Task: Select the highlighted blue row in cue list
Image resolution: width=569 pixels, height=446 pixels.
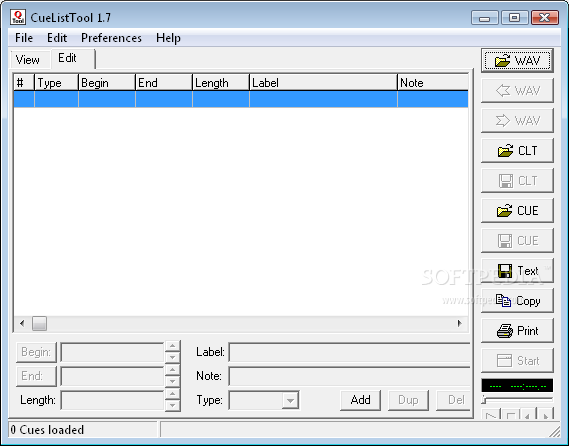Action: (x=241, y=99)
